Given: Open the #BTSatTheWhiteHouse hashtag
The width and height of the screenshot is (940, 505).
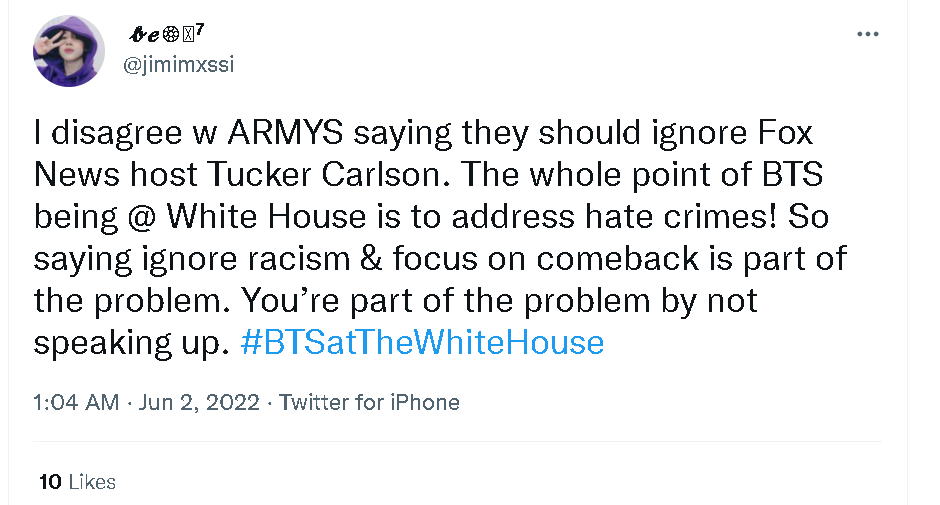Looking at the screenshot, I should point(423,343).
